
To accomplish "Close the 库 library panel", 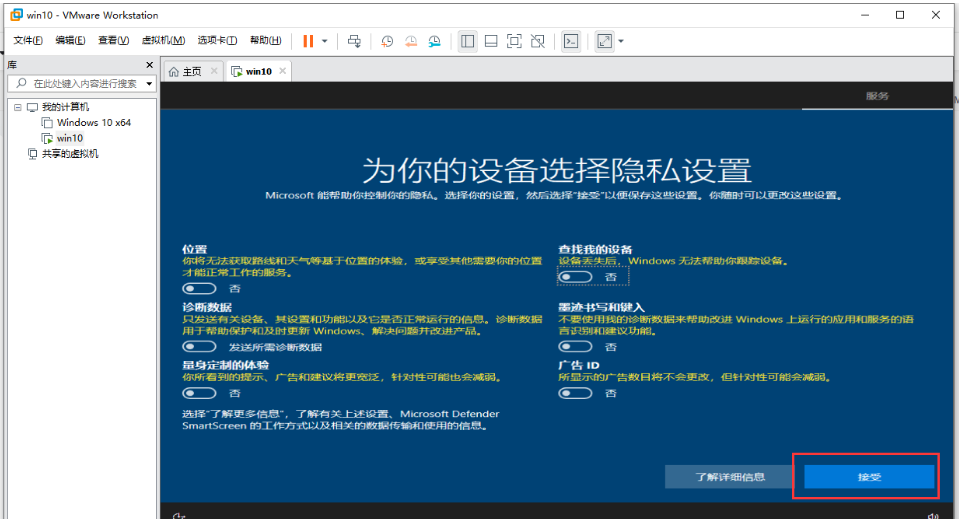I will pyautogui.click(x=149, y=65).
